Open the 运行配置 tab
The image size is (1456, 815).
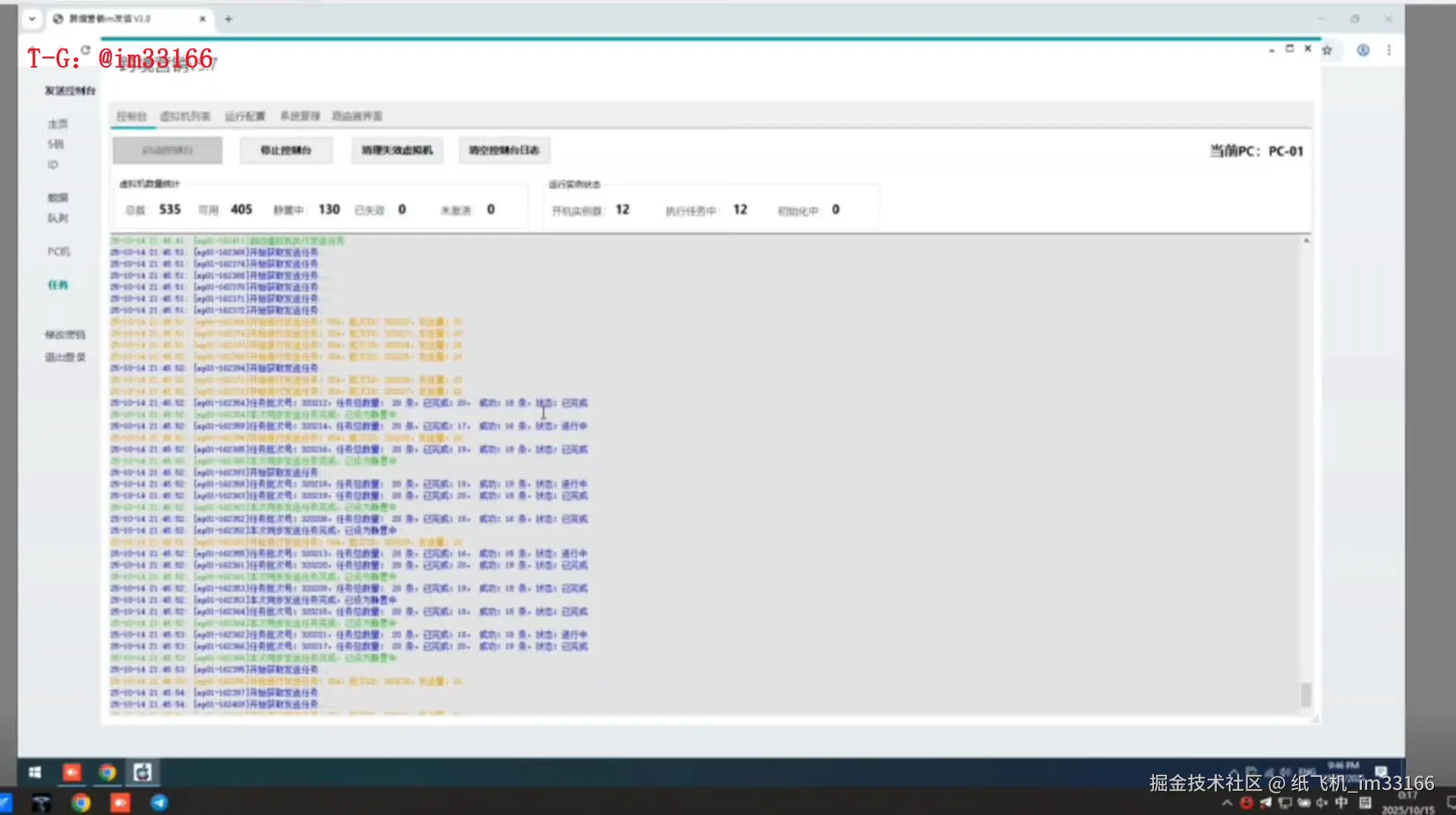tap(245, 116)
